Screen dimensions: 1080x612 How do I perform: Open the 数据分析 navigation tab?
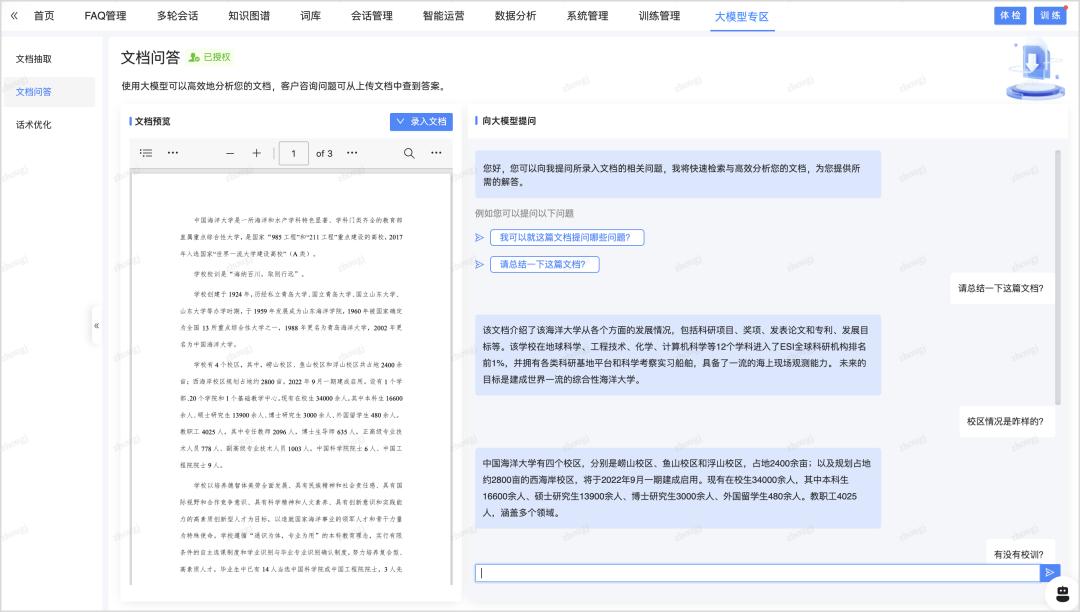pos(515,16)
